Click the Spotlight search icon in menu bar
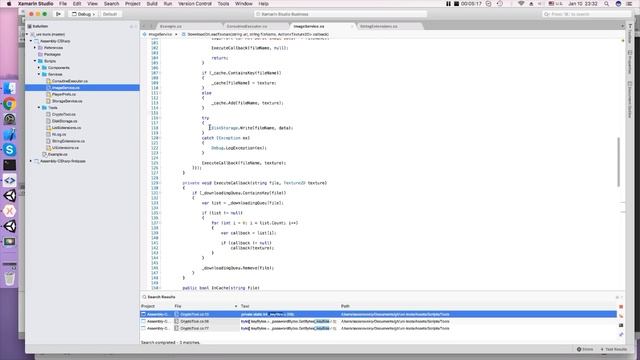 pyautogui.click(x=607, y=4)
